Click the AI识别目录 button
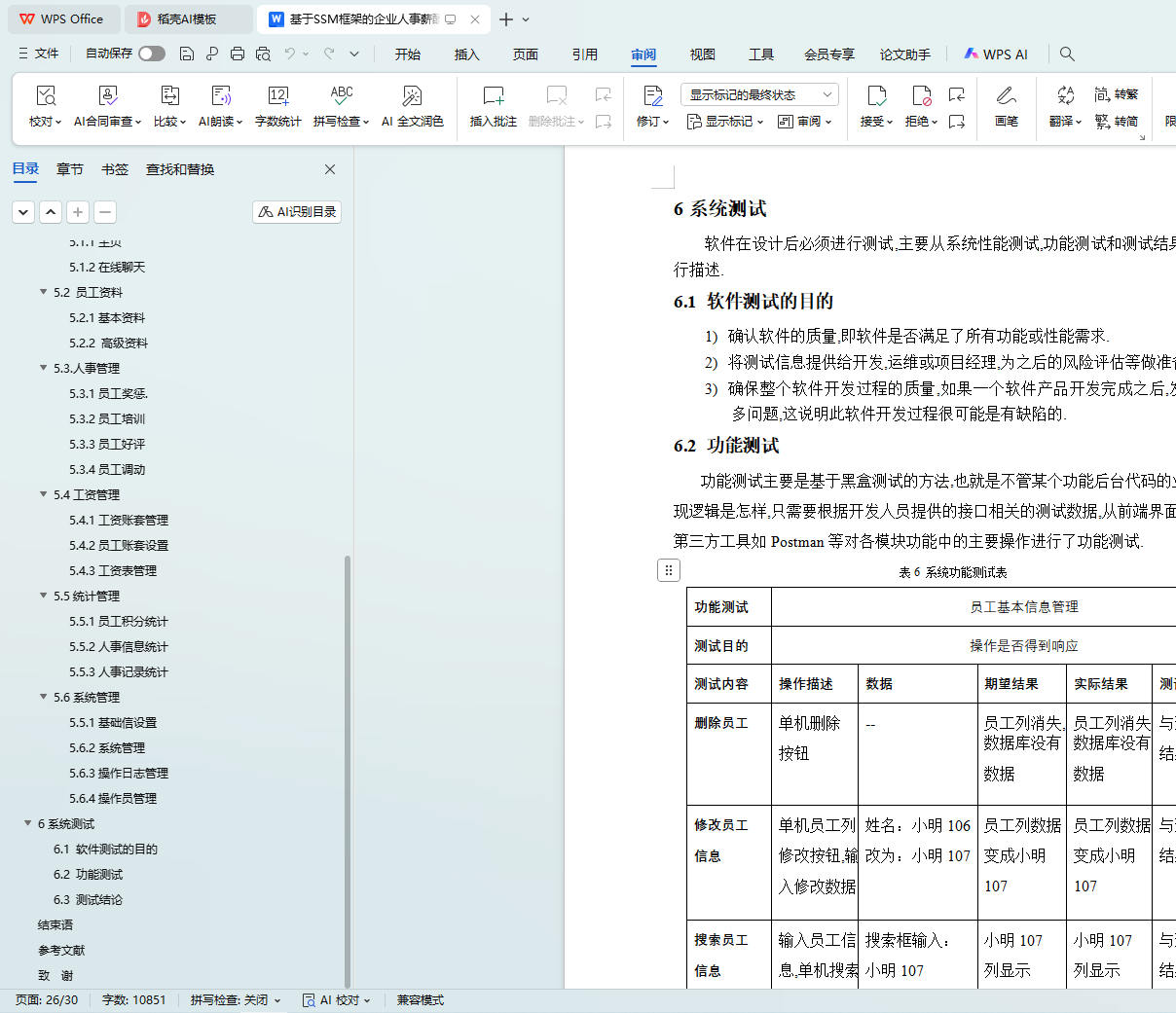 point(297,211)
